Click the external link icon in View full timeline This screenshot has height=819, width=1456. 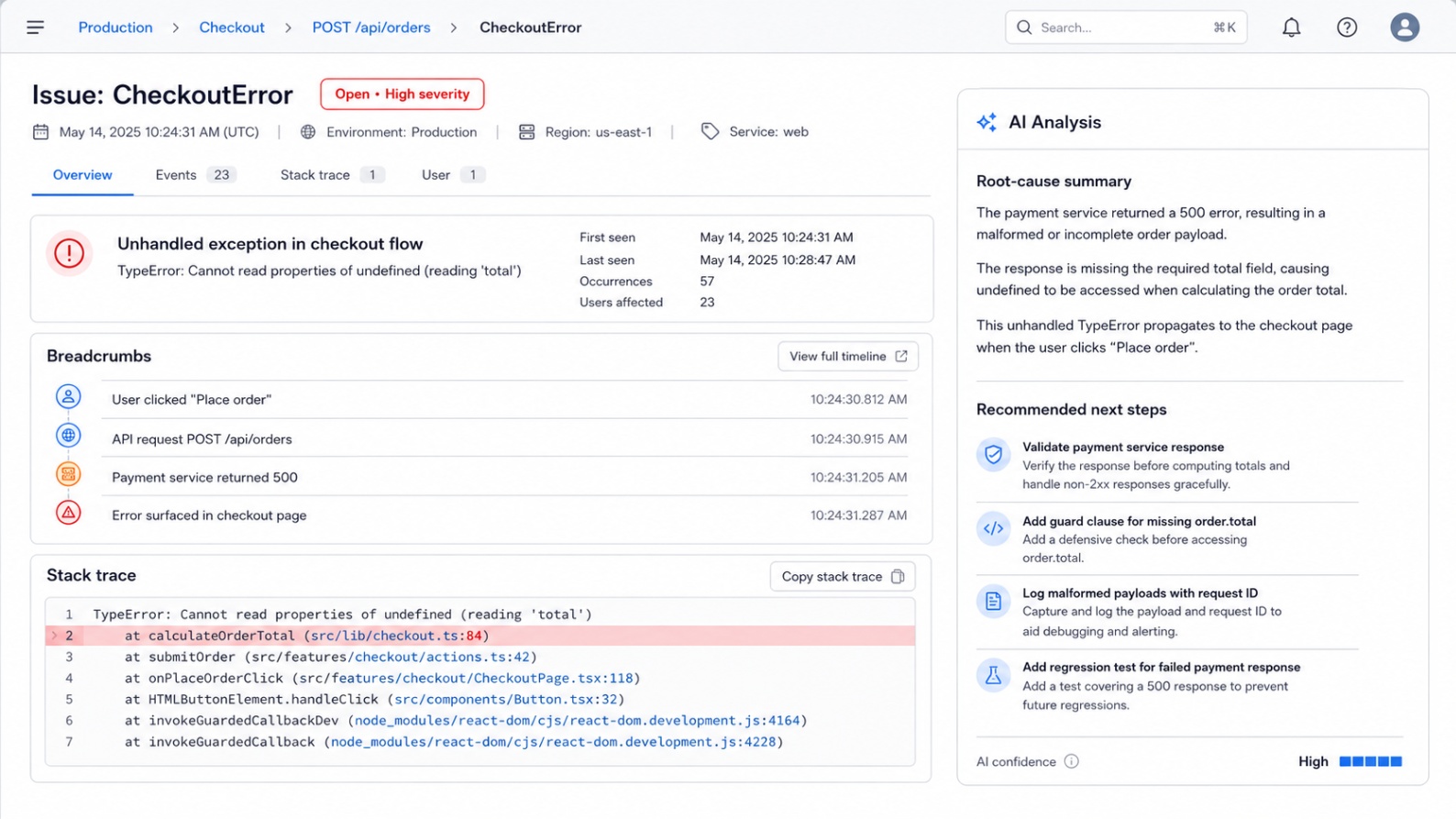(x=901, y=356)
